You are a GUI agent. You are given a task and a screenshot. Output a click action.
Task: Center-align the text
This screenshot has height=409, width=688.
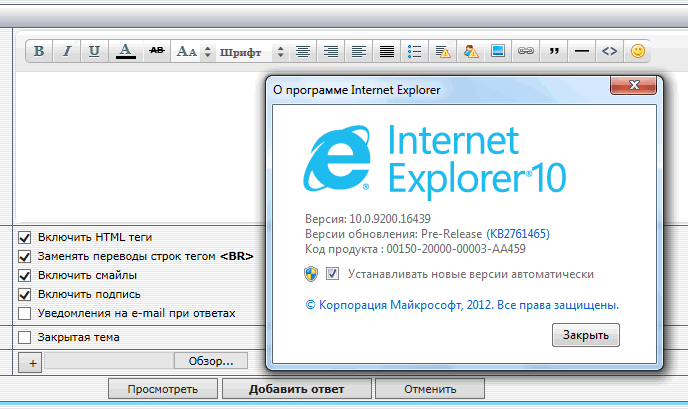303,52
